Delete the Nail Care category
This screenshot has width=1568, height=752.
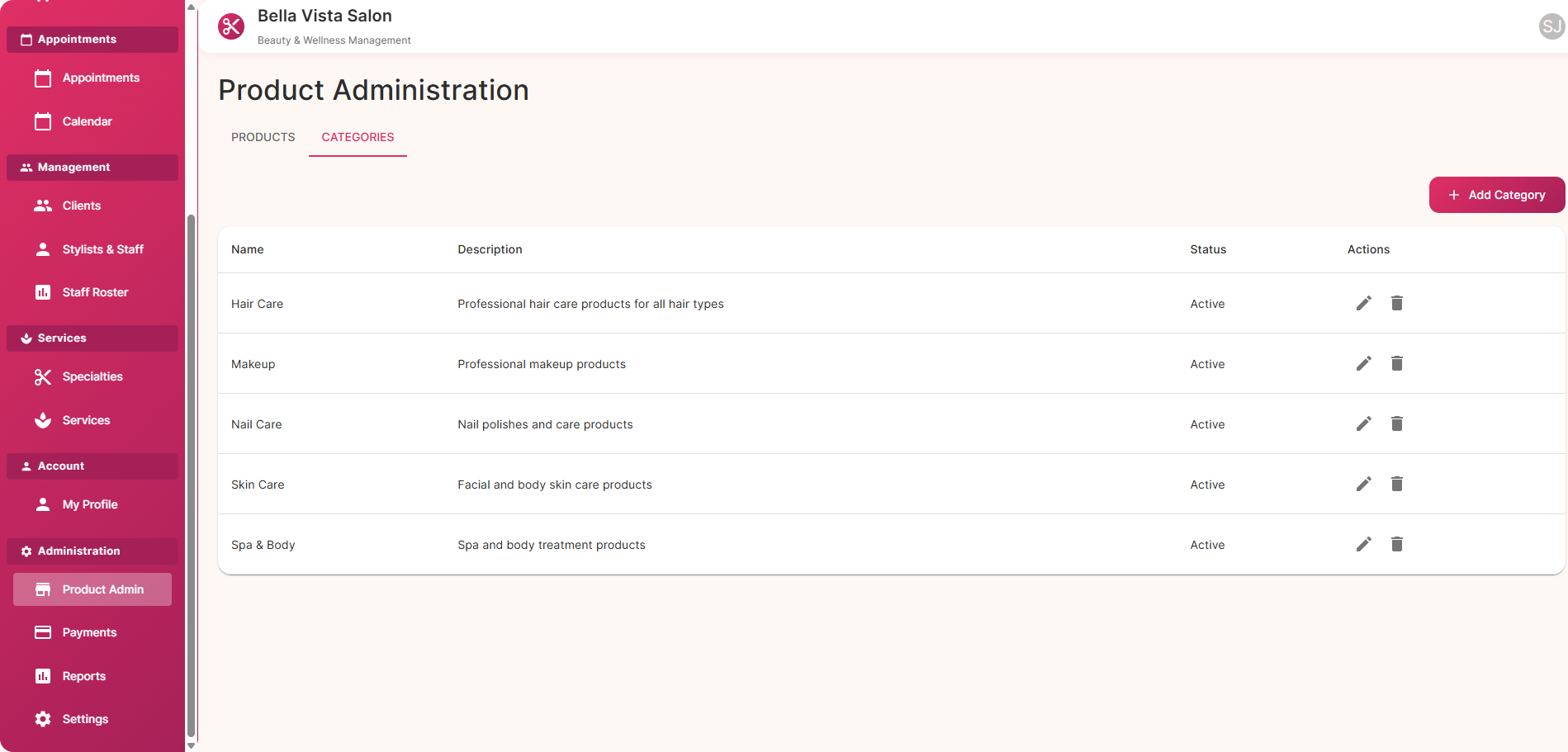(x=1397, y=423)
